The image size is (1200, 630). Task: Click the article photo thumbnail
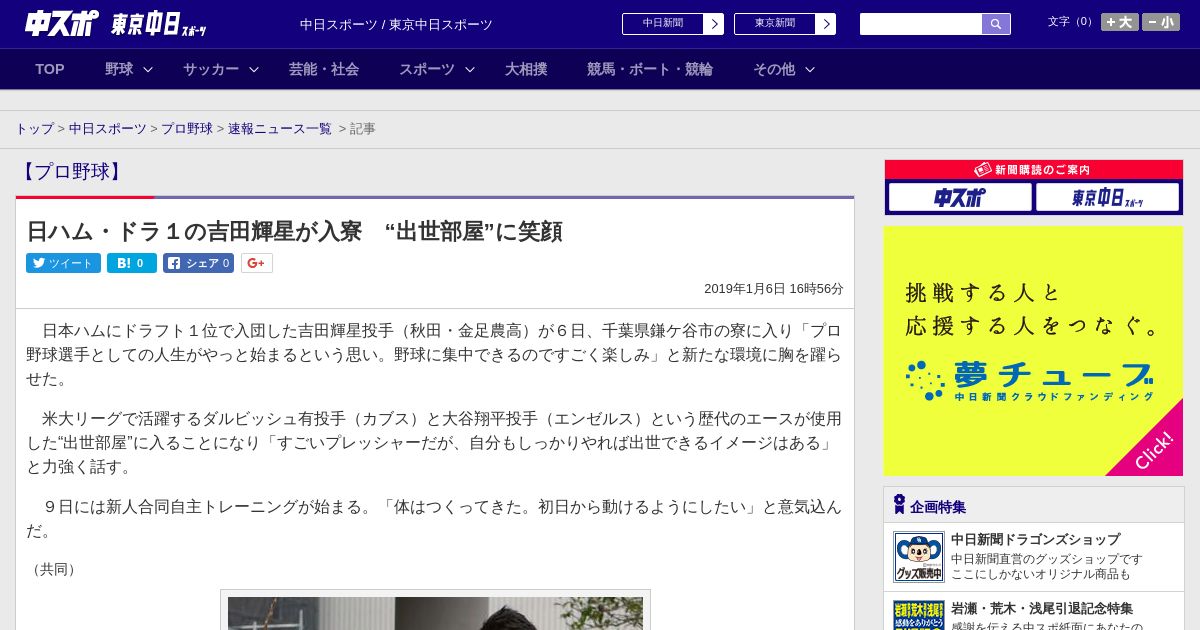click(435, 612)
